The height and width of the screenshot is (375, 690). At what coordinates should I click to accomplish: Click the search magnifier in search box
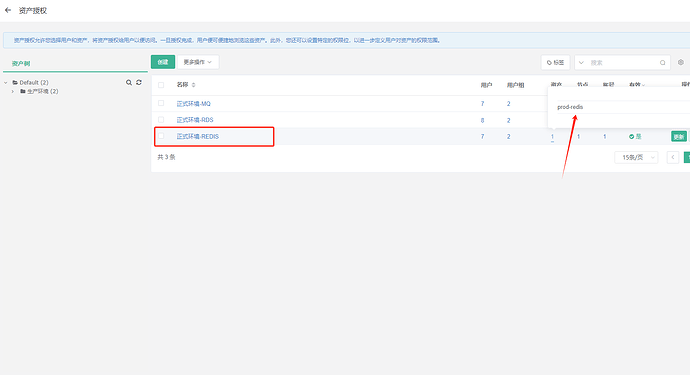tap(662, 62)
